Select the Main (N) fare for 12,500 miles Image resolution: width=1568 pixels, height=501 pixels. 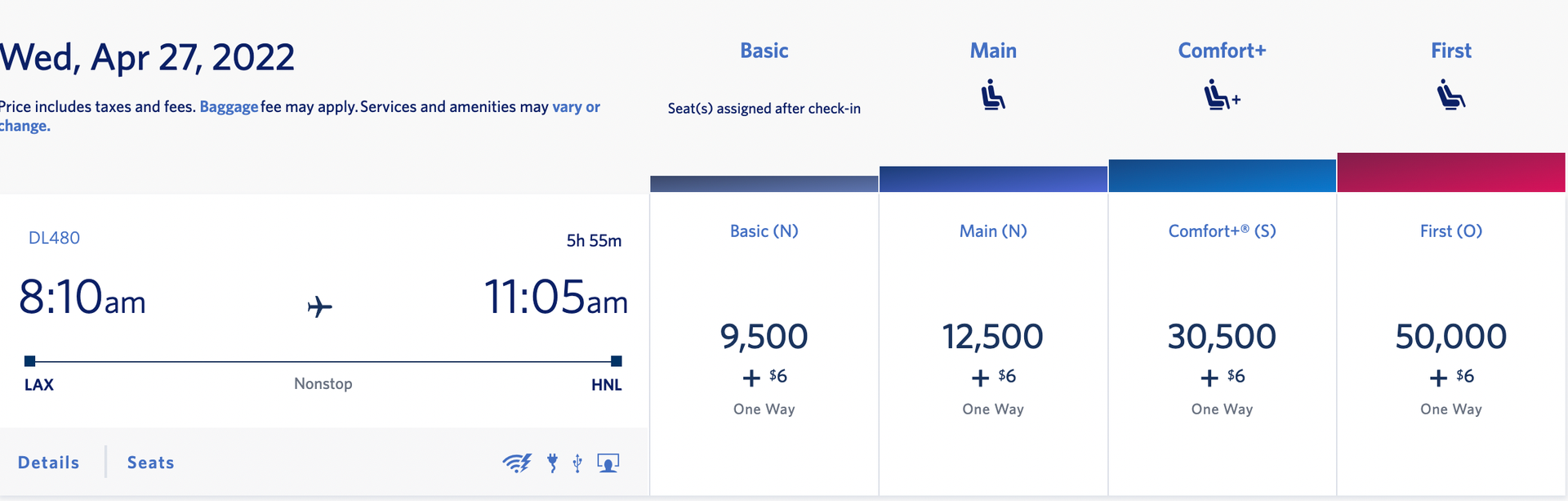coord(992,337)
